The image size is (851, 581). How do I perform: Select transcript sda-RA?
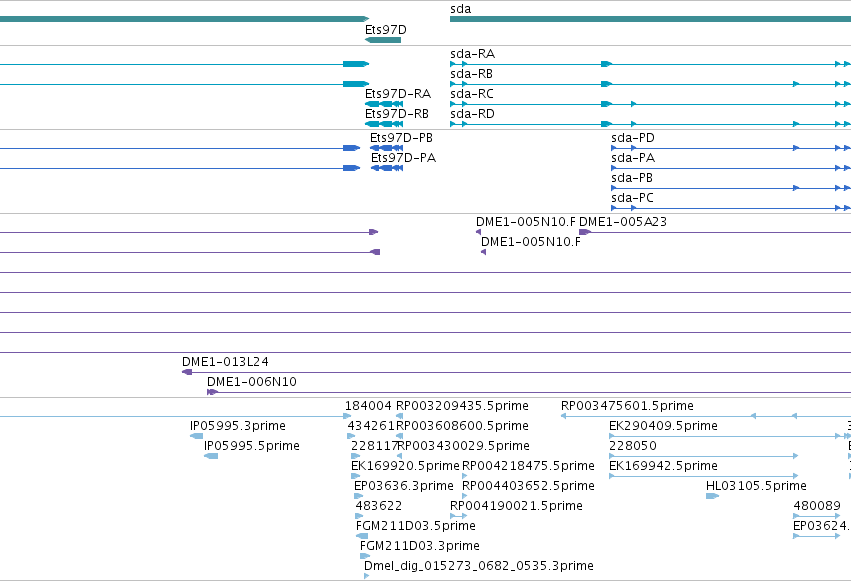(x=472, y=54)
